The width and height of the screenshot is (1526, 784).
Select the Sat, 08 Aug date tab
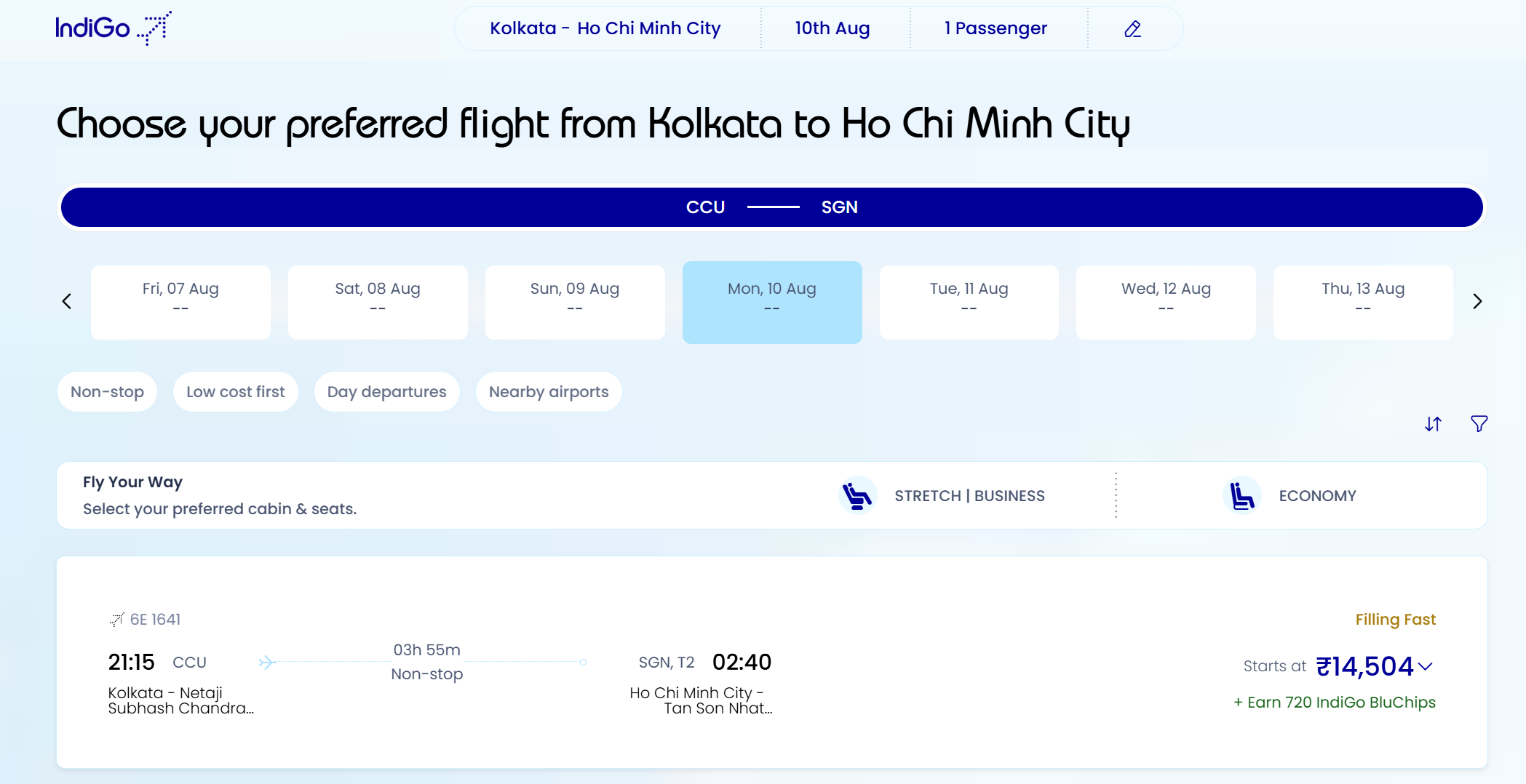378,302
